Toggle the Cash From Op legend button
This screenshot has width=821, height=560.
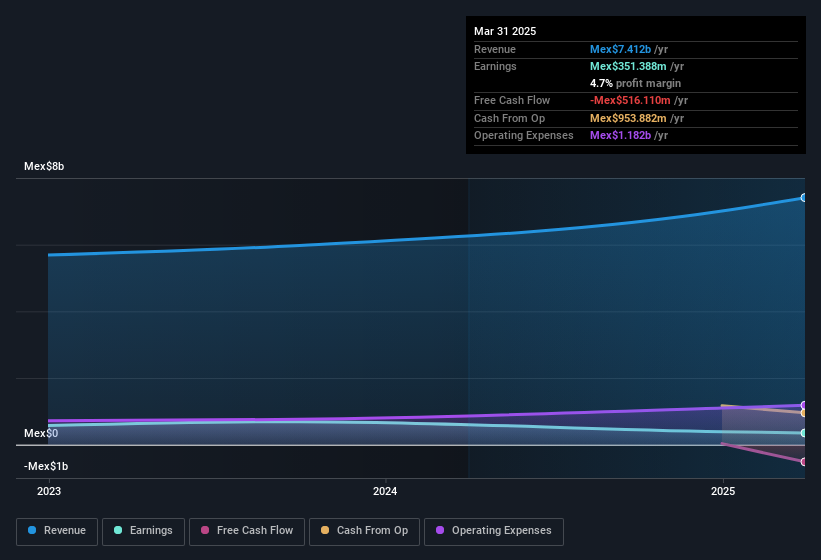(x=364, y=531)
